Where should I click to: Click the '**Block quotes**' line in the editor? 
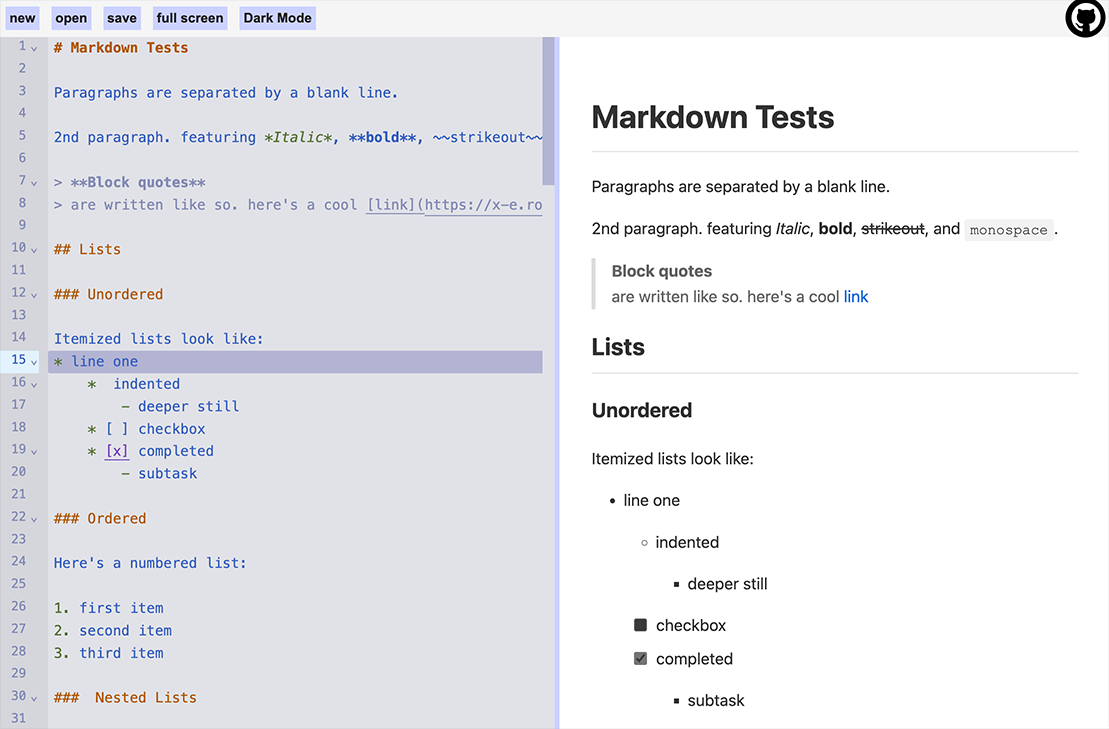(130, 182)
